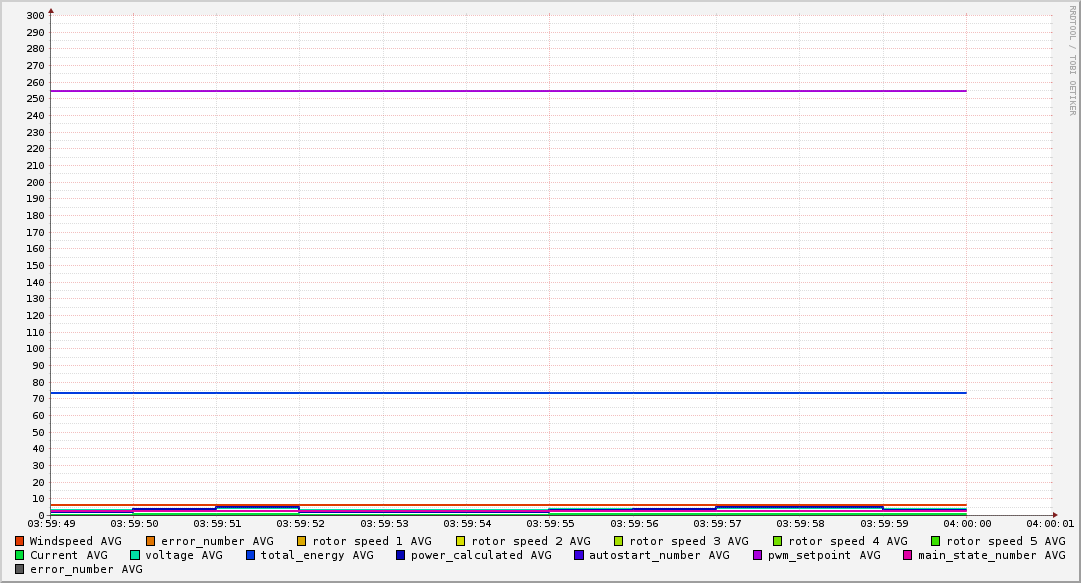
Task: Click the 100 label on the y-axis
Action: (x=34, y=349)
